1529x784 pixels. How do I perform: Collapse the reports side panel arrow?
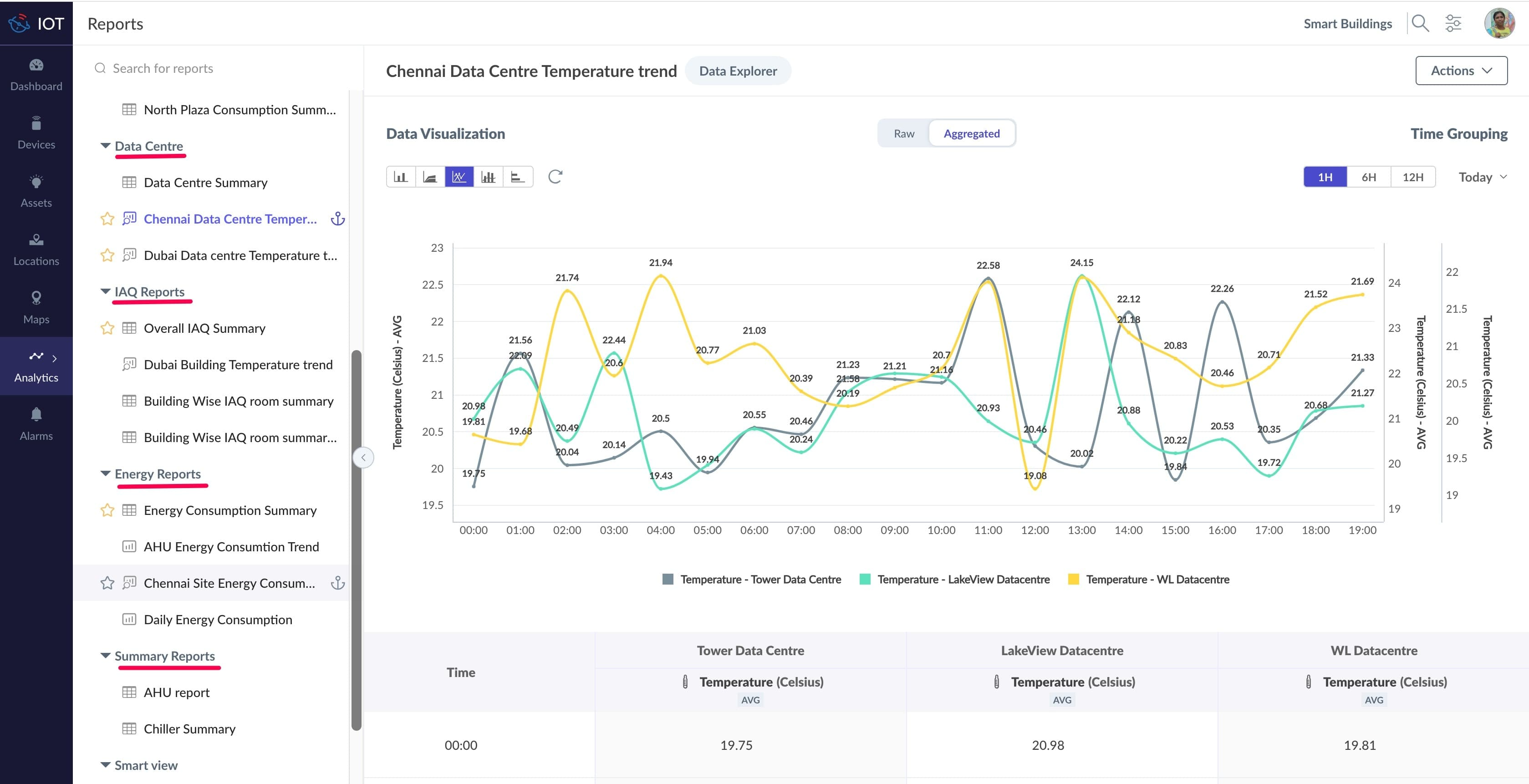click(363, 458)
